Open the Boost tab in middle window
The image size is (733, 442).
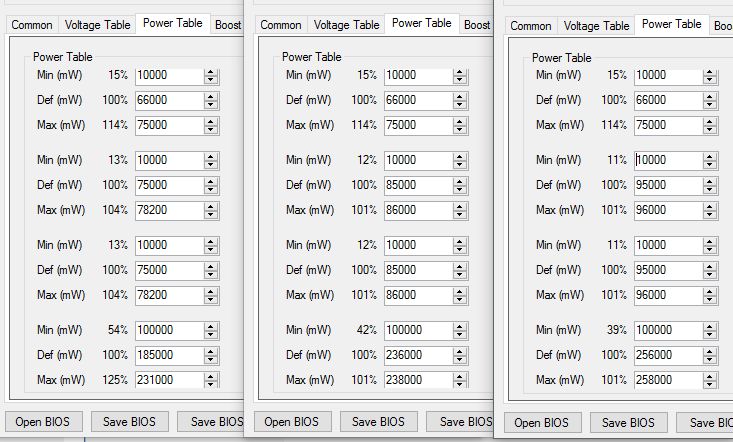click(476, 25)
